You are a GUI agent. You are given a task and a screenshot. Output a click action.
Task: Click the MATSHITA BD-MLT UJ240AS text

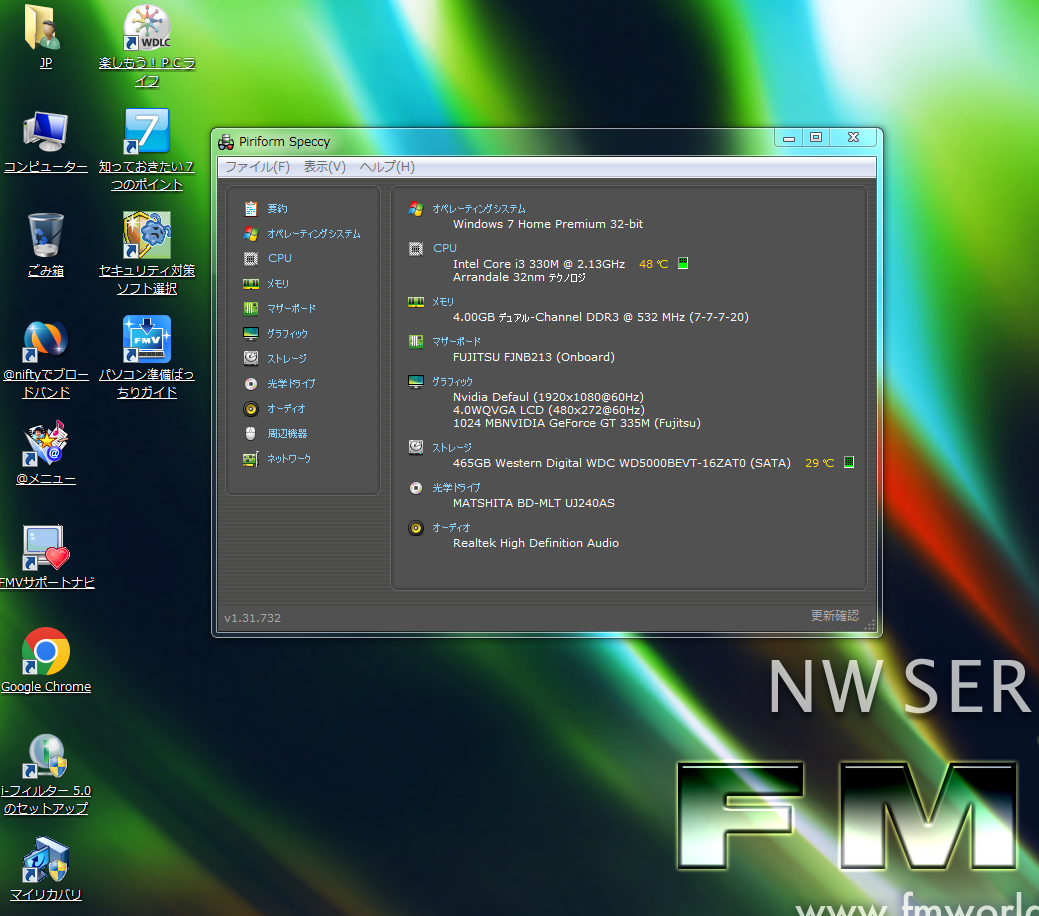tap(533, 503)
